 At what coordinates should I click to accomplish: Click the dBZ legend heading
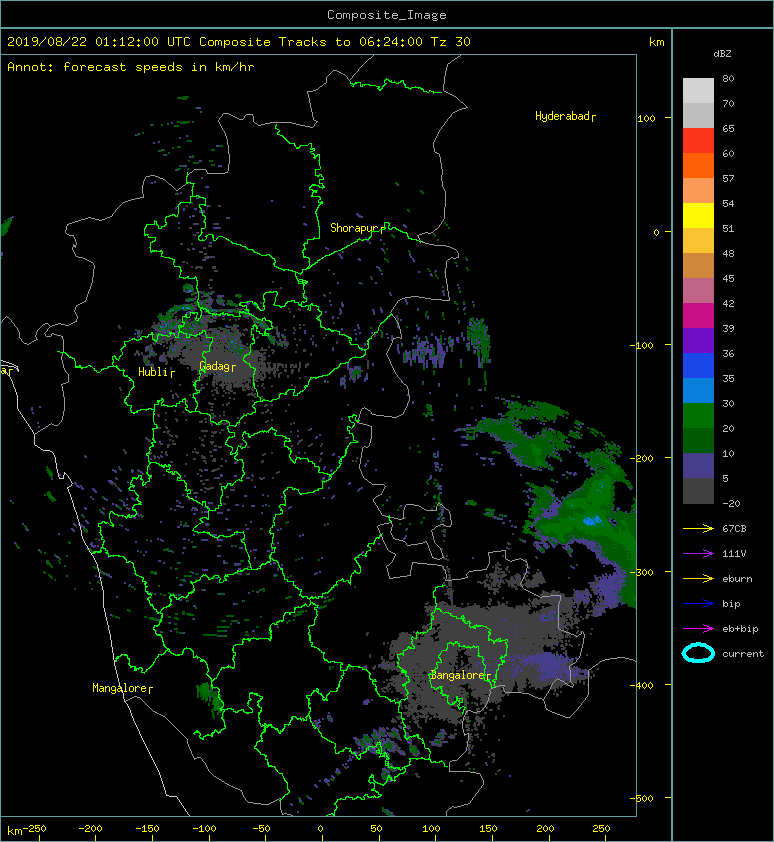click(722, 54)
